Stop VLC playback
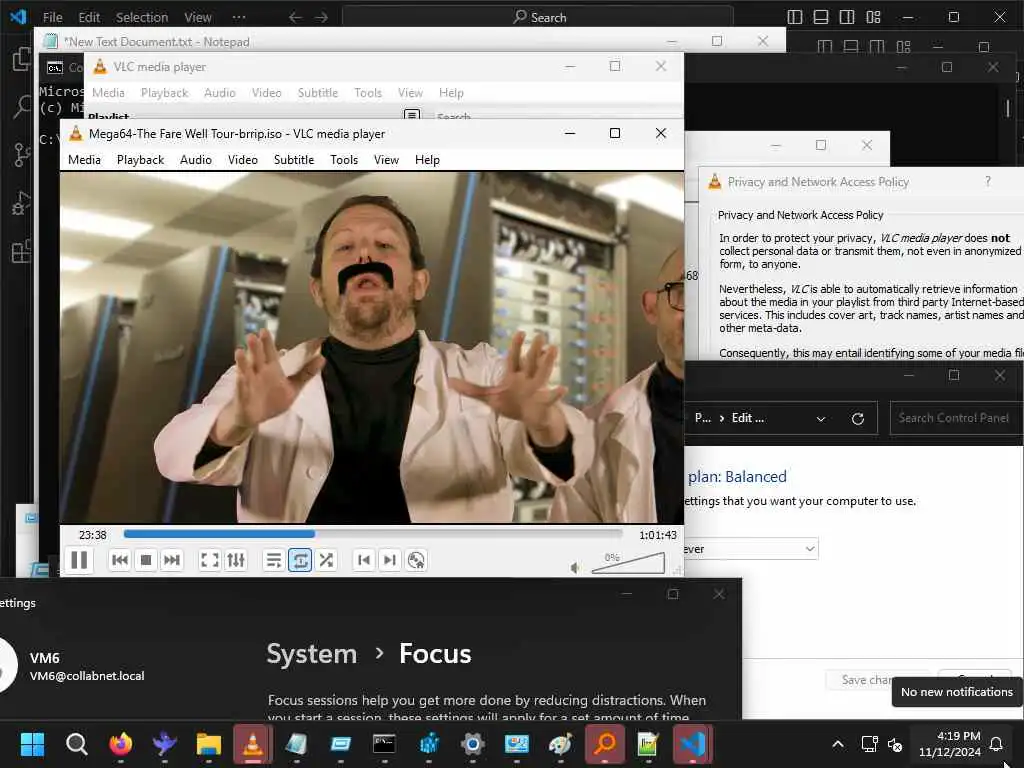 point(146,560)
